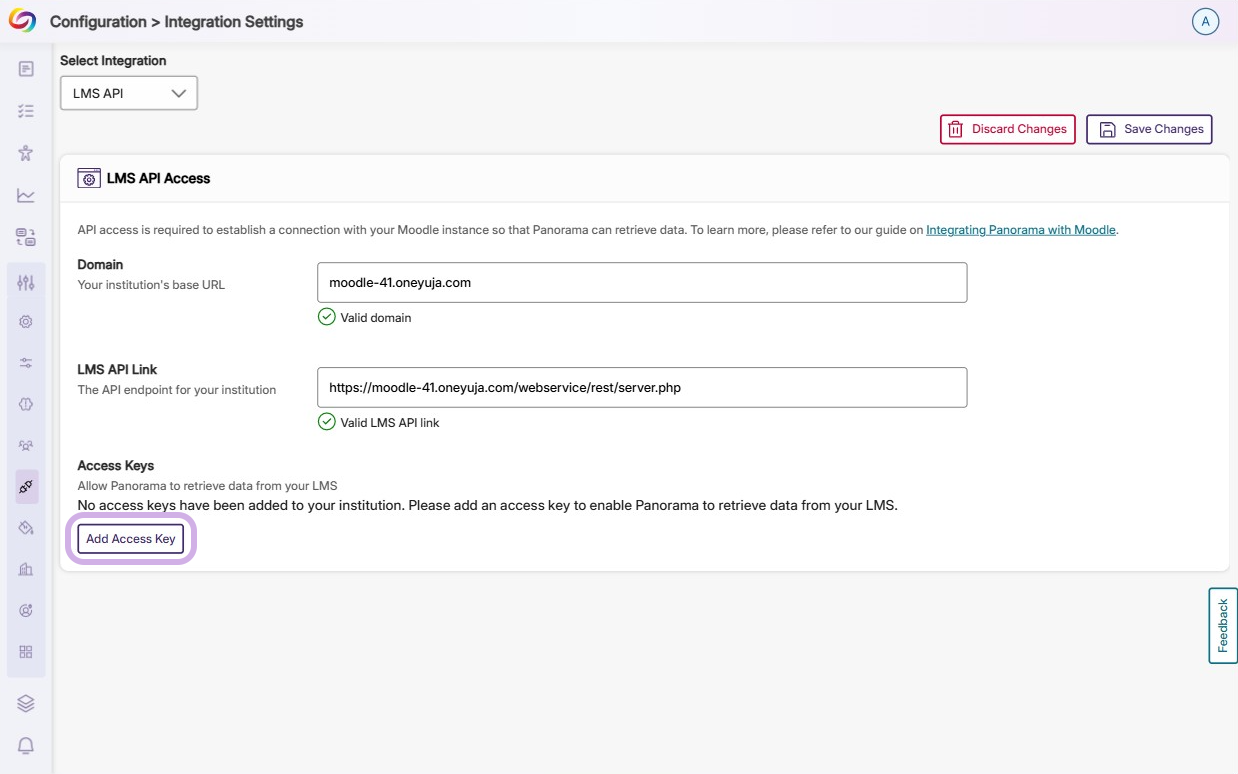This screenshot has height=774, width=1238.
Task: Click 'Allow Panorama to retrieve data' description
Action: pos(208,486)
